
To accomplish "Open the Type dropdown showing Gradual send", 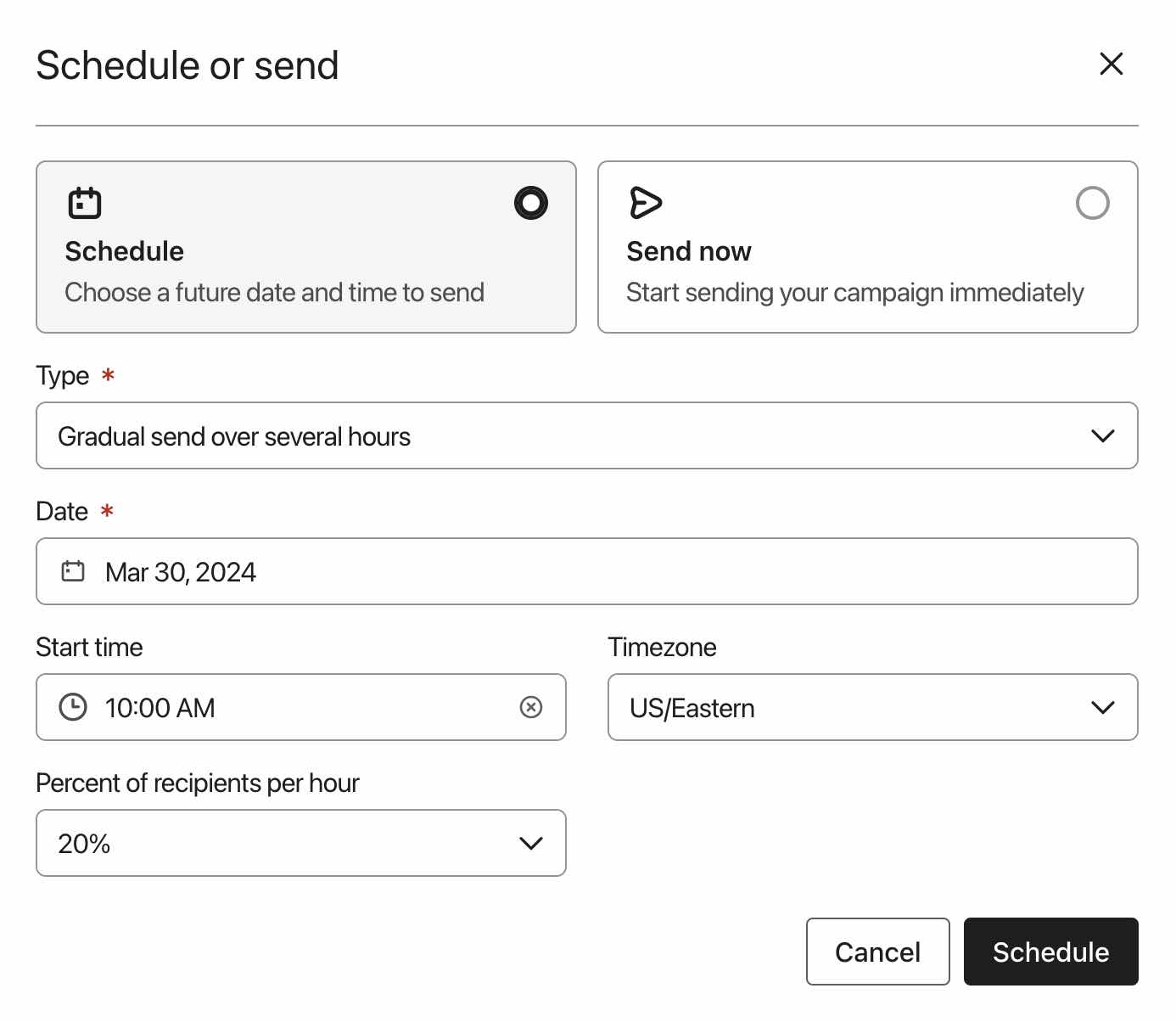I will point(586,435).
